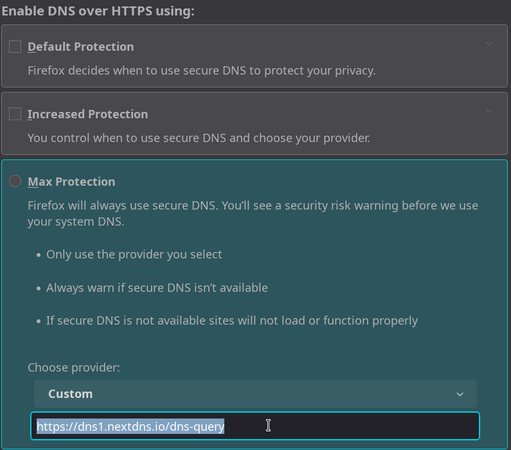Click the Default Protection label text
The image size is (511, 450).
click(x=81, y=47)
